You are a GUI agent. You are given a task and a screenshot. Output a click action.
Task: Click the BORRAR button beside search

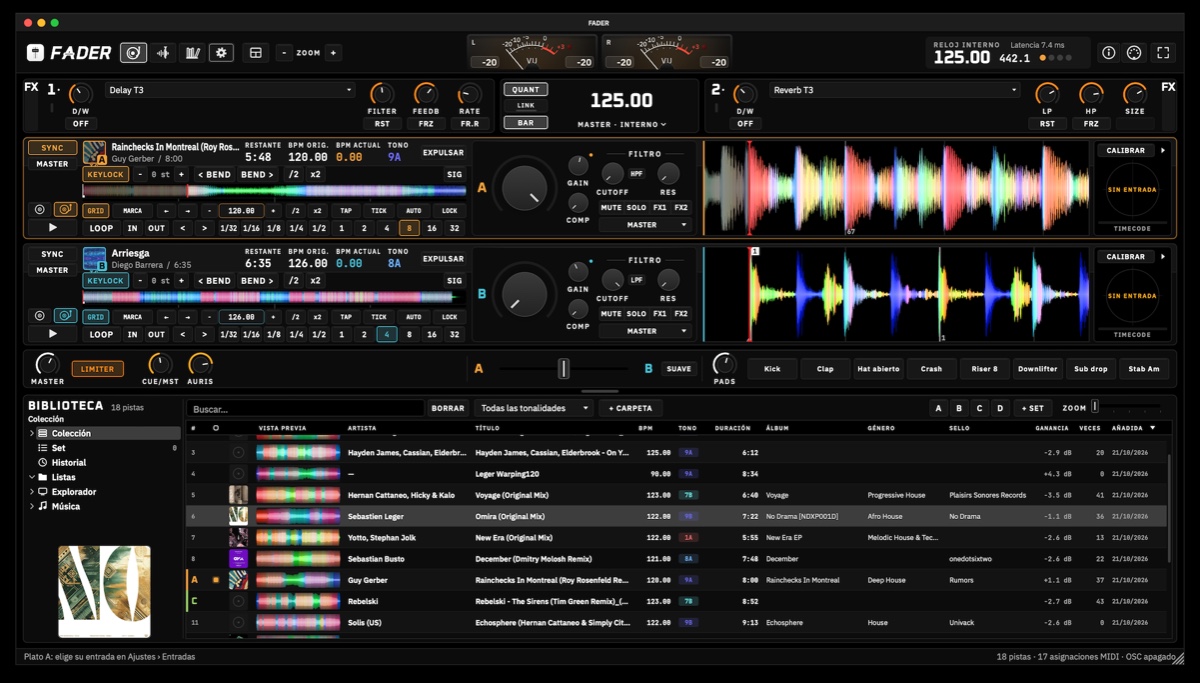point(448,408)
